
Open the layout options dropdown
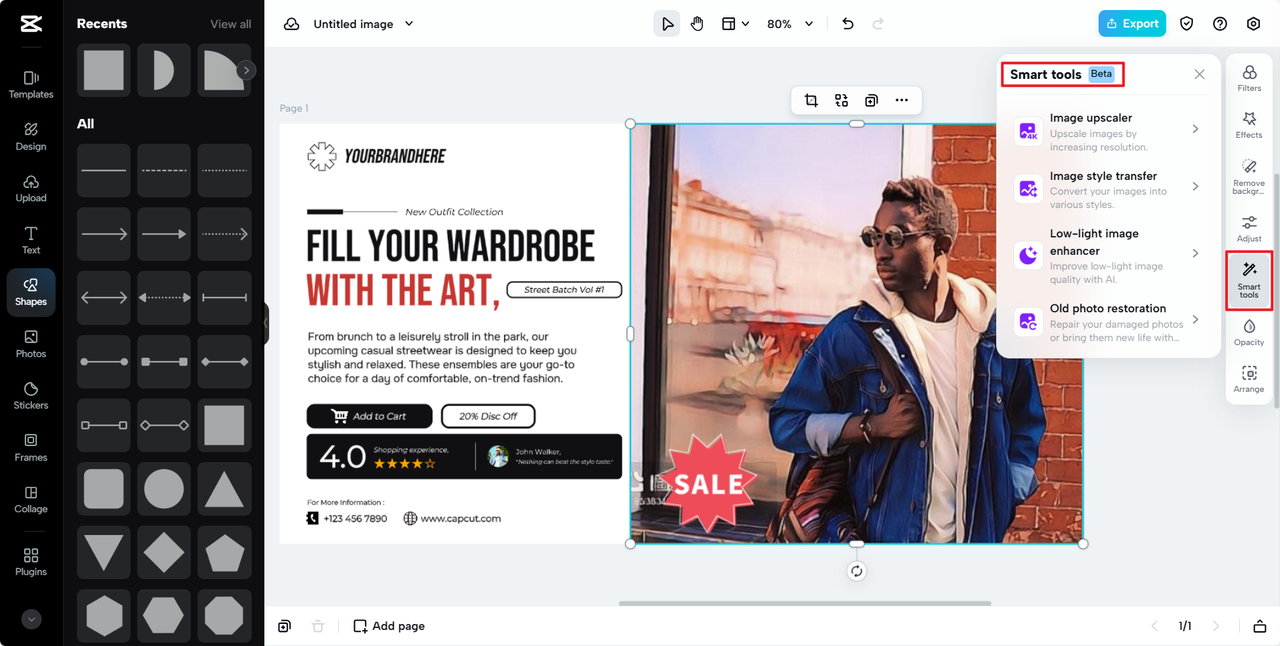tap(735, 24)
